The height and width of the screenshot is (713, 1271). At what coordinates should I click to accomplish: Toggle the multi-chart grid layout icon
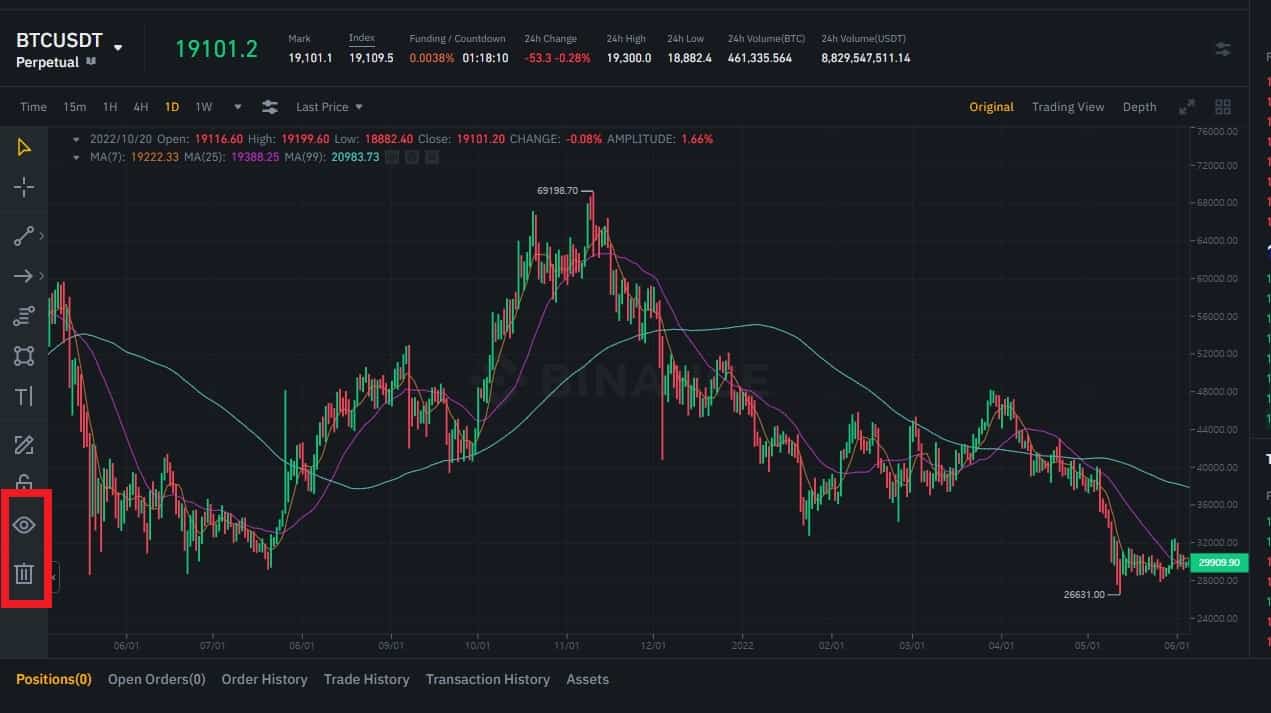pyautogui.click(x=1222, y=107)
